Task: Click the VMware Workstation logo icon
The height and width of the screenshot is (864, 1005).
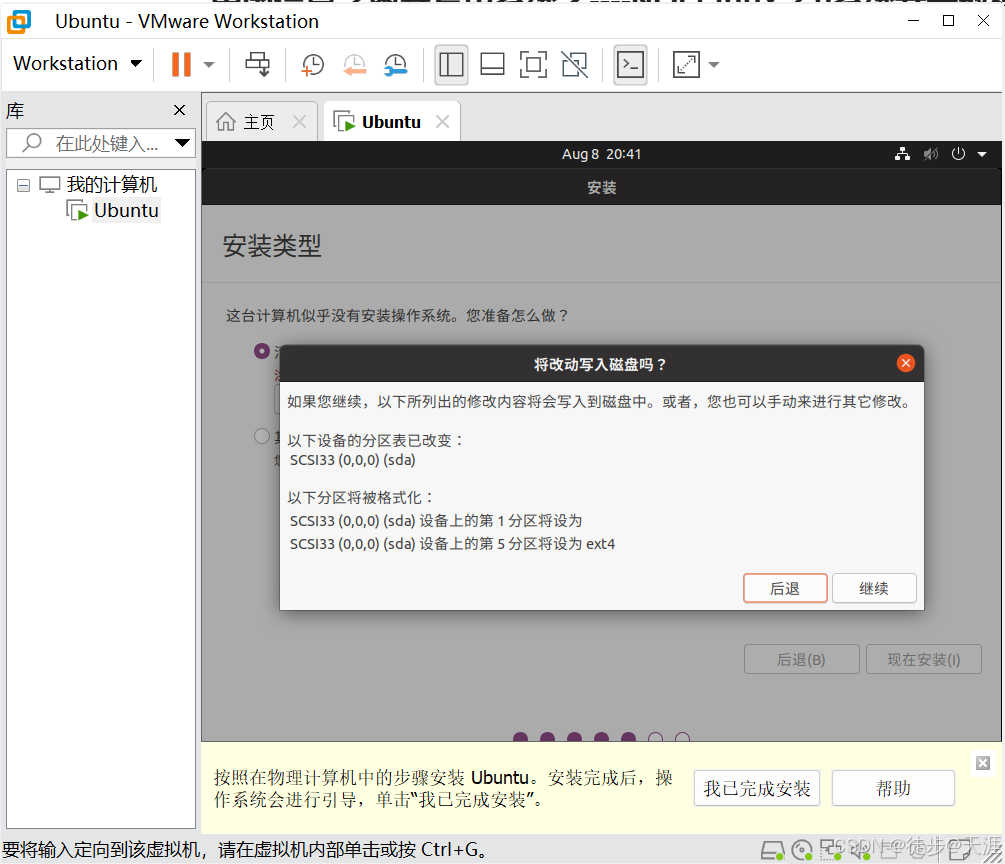Action: coord(19,22)
